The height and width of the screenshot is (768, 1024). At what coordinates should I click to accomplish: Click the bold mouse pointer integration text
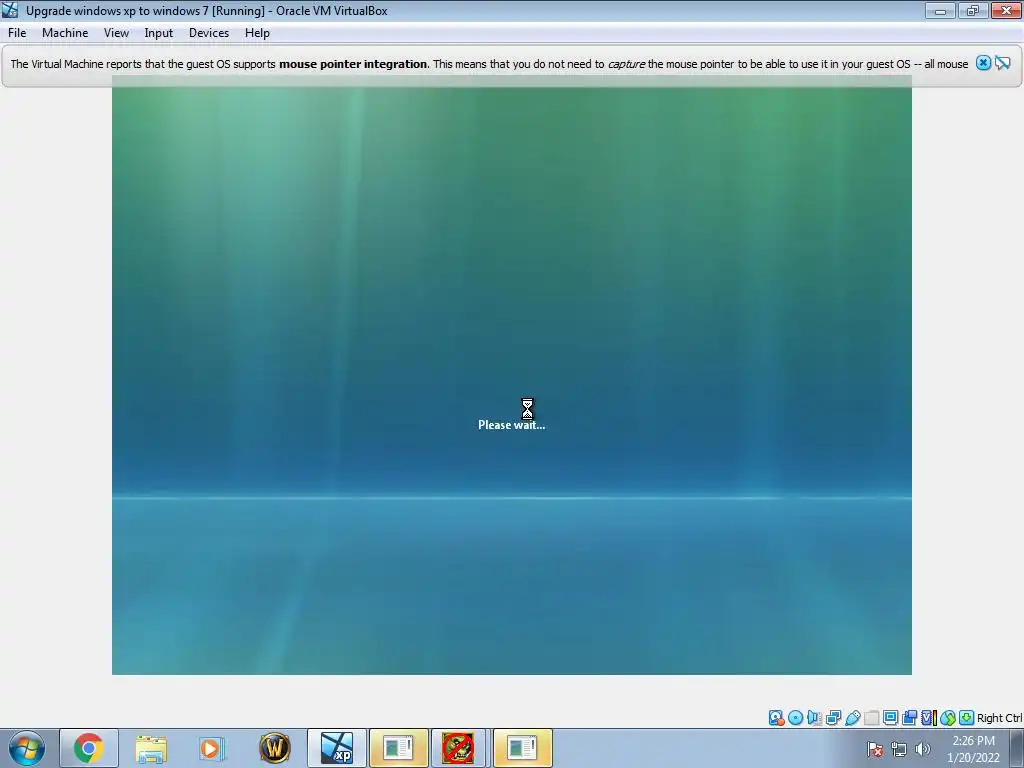click(x=353, y=63)
